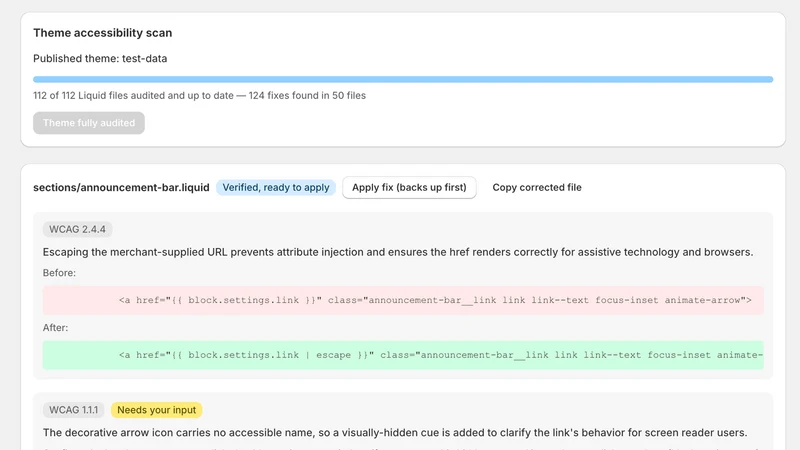Click the disabled 'Theme fully audited' button
The height and width of the screenshot is (450, 800).
pos(89,123)
